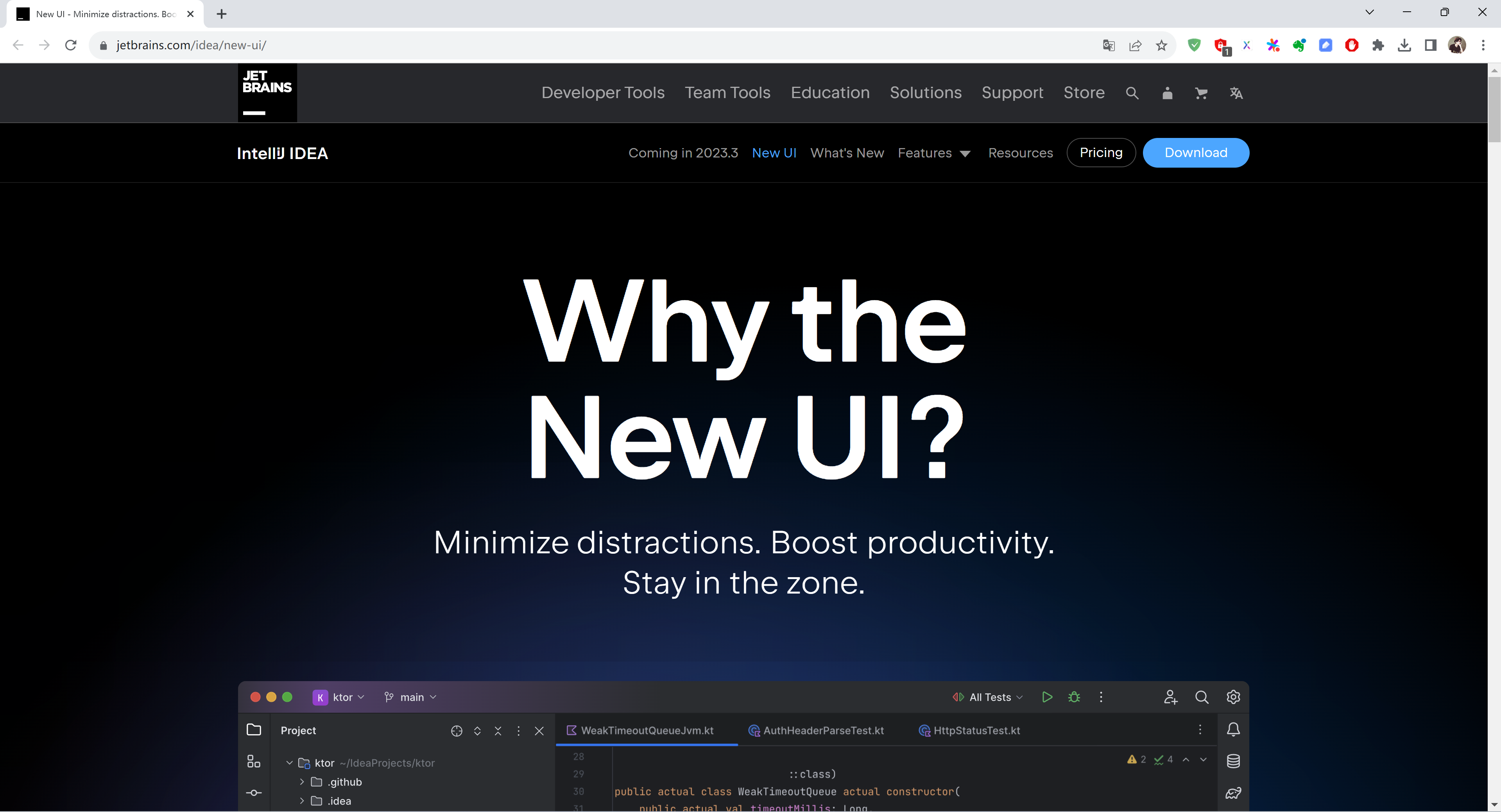The width and height of the screenshot is (1501, 812).
Task: Click the JetBrains logo
Action: pos(267,93)
